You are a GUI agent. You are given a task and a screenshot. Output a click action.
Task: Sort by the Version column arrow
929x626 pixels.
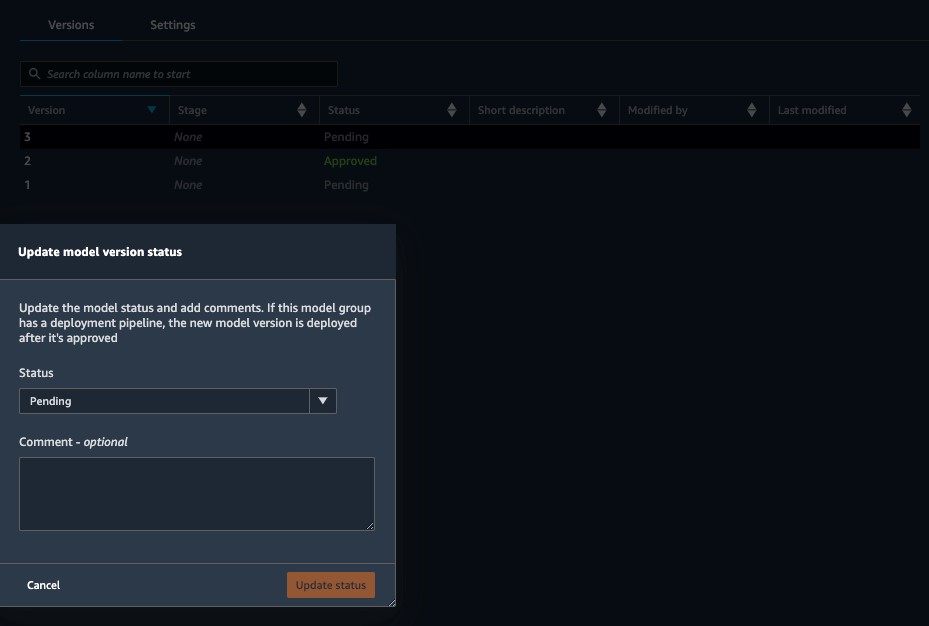pyautogui.click(x=152, y=110)
